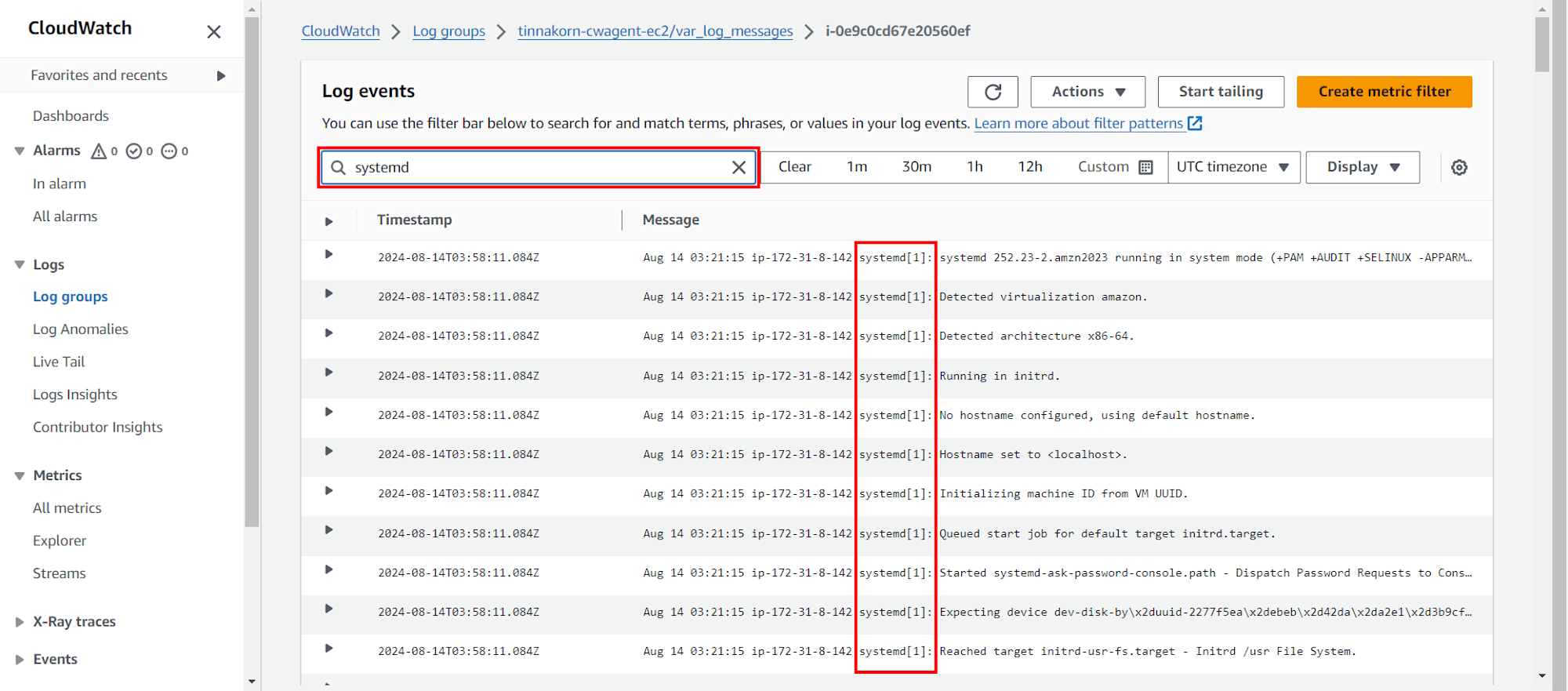The image size is (1568, 691).
Task: Click the main page vertical scrollbar
Action: [x=1542, y=44]
